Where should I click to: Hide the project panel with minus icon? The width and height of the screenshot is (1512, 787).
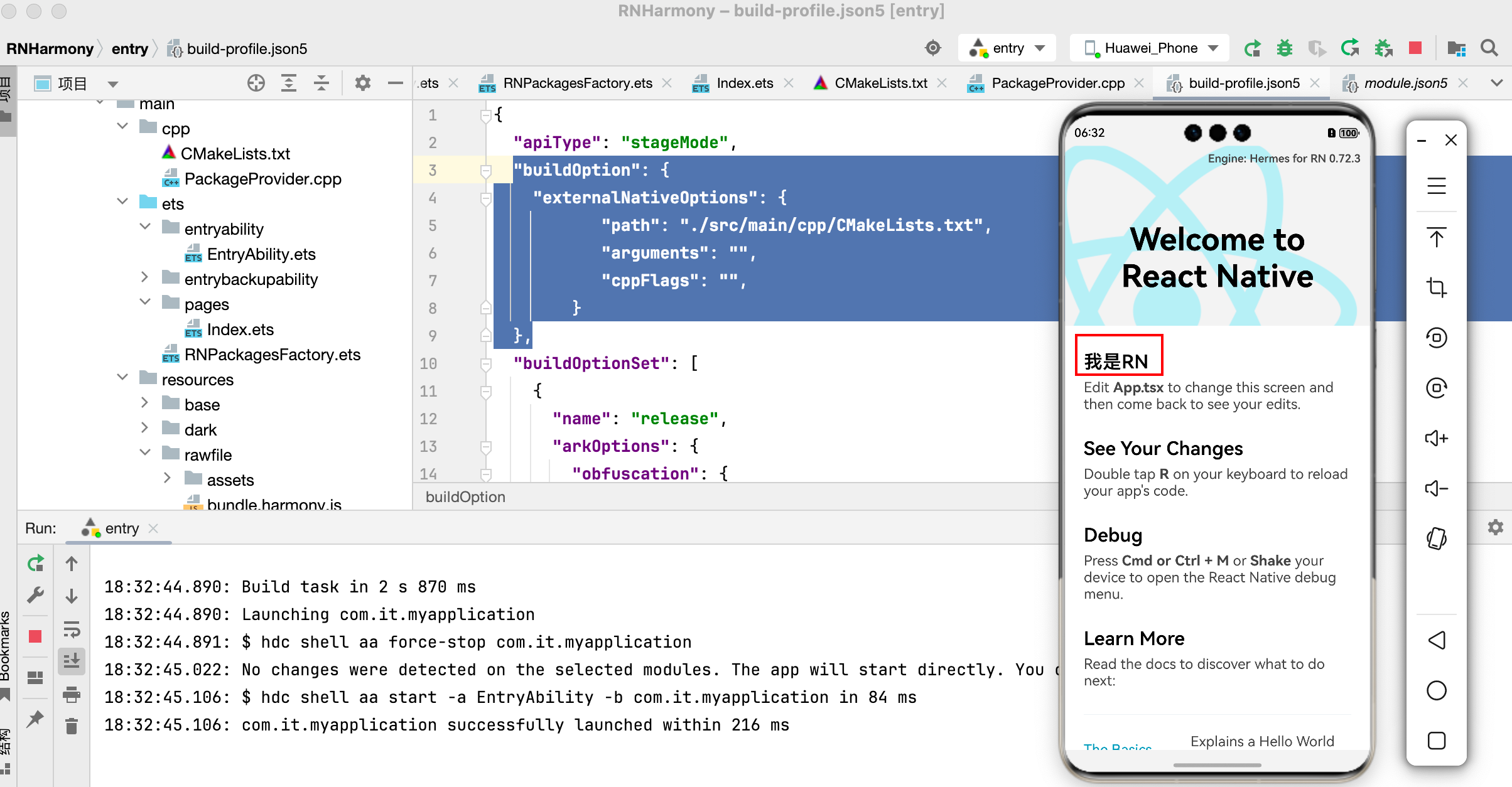coord(396,83)
